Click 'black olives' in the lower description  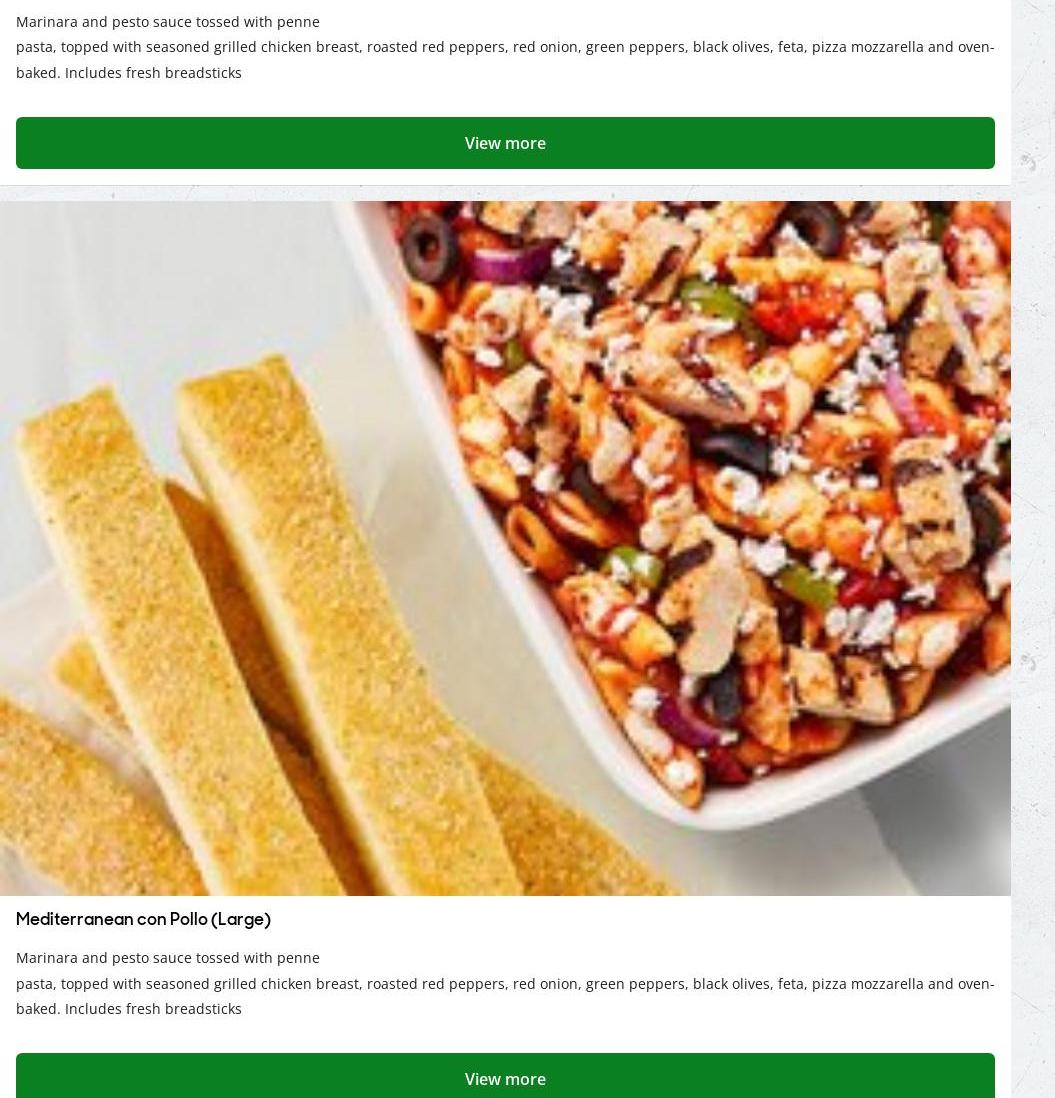[x=732, y=984]
